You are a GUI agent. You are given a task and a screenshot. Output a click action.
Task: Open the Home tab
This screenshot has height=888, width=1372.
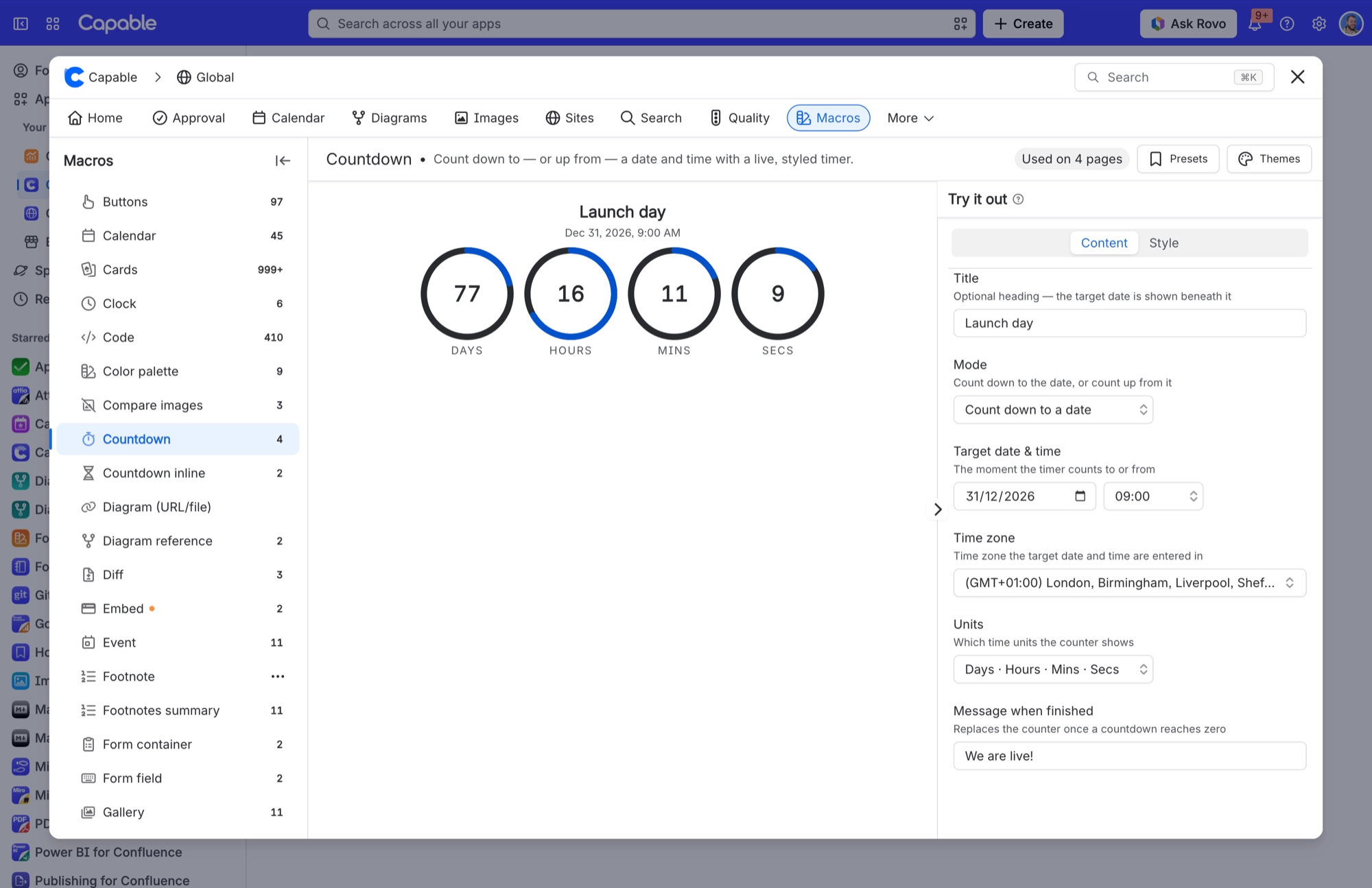(95, 118)
